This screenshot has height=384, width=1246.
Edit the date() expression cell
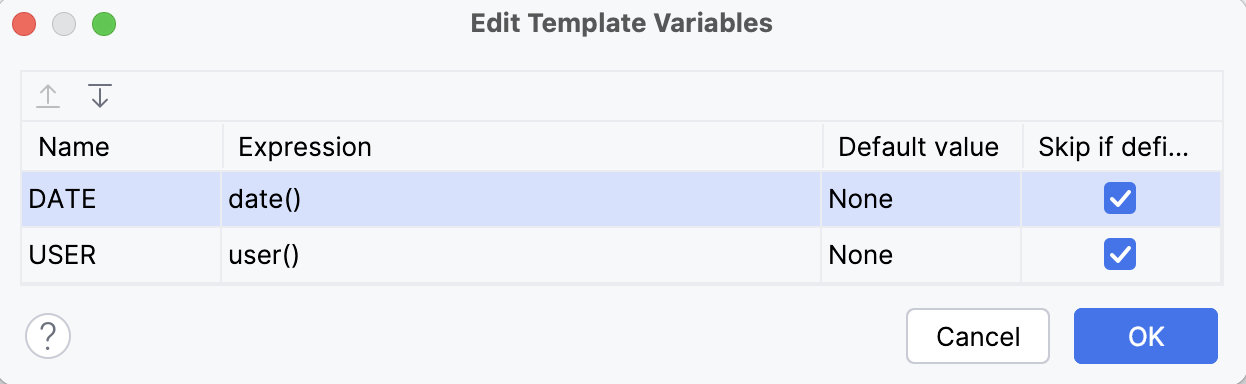click(523, 199)
